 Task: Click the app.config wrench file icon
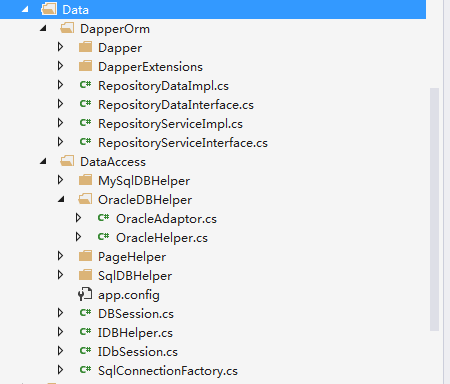pos(85,294)
